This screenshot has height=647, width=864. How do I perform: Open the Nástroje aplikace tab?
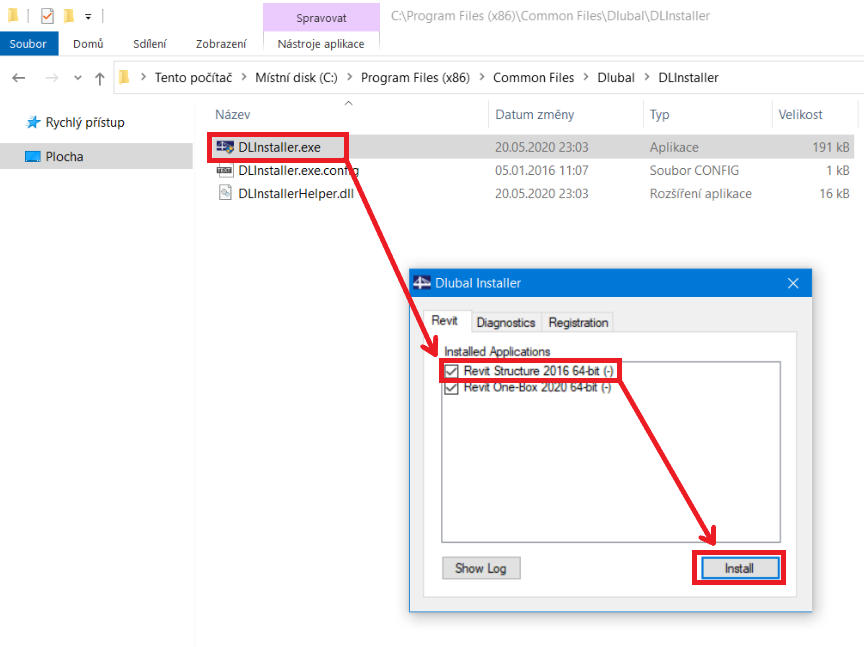[x=321, y=44]
